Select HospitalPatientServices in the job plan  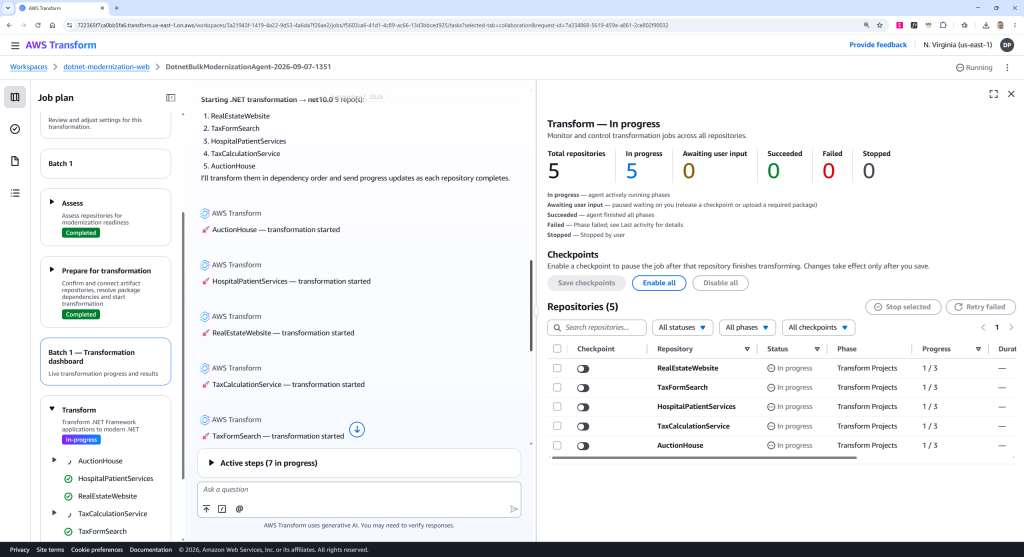point(116,479)
